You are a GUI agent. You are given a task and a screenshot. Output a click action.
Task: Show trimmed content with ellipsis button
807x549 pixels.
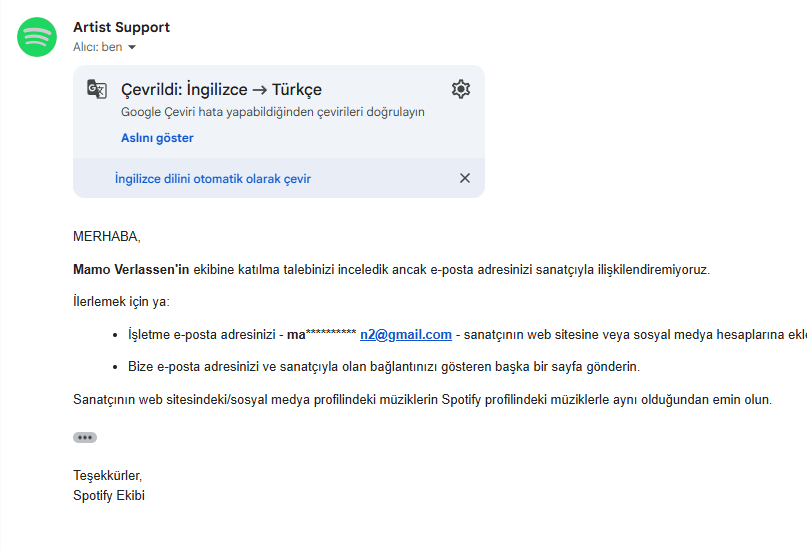click(85, 437)
